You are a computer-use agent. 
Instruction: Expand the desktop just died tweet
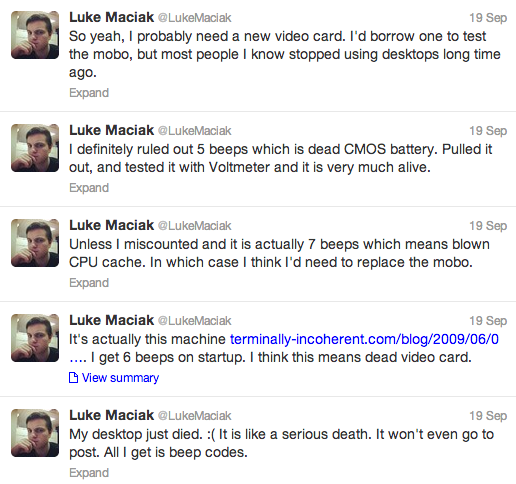89,473
